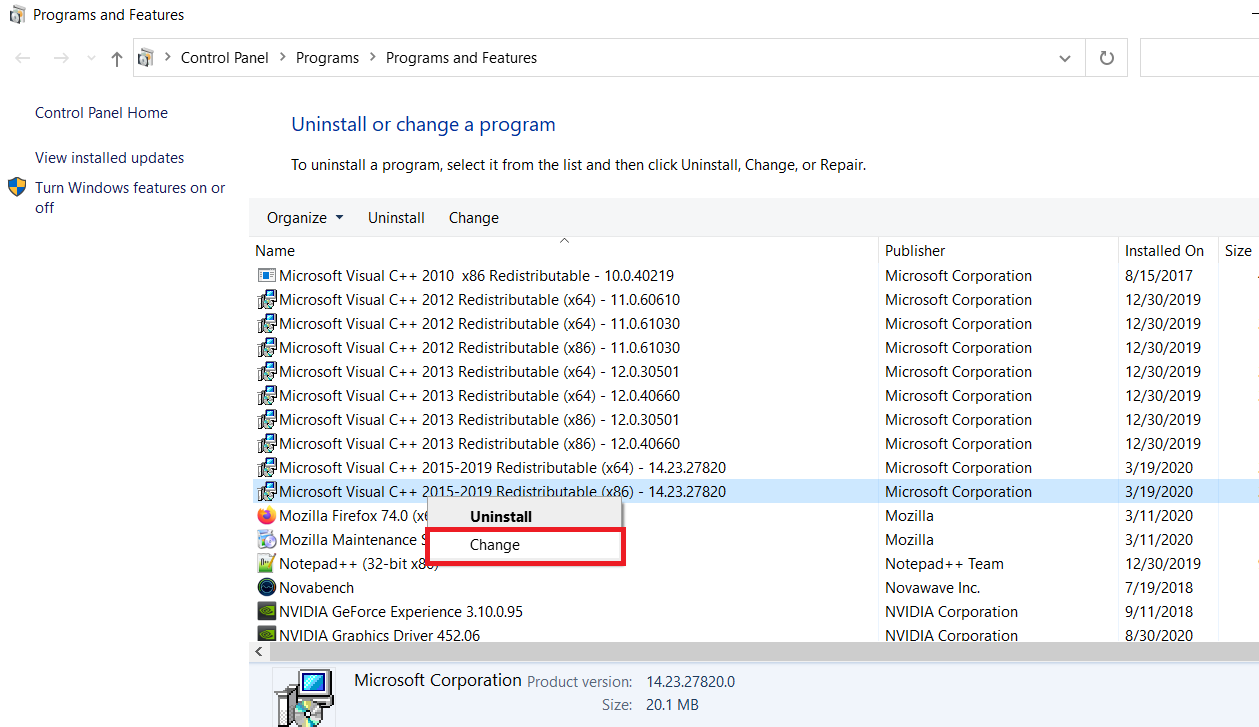This screenshot has width=1259, height=727.
Task: Expand the breadcrumb chevron before Control Panel
Action: coord(167,58)
